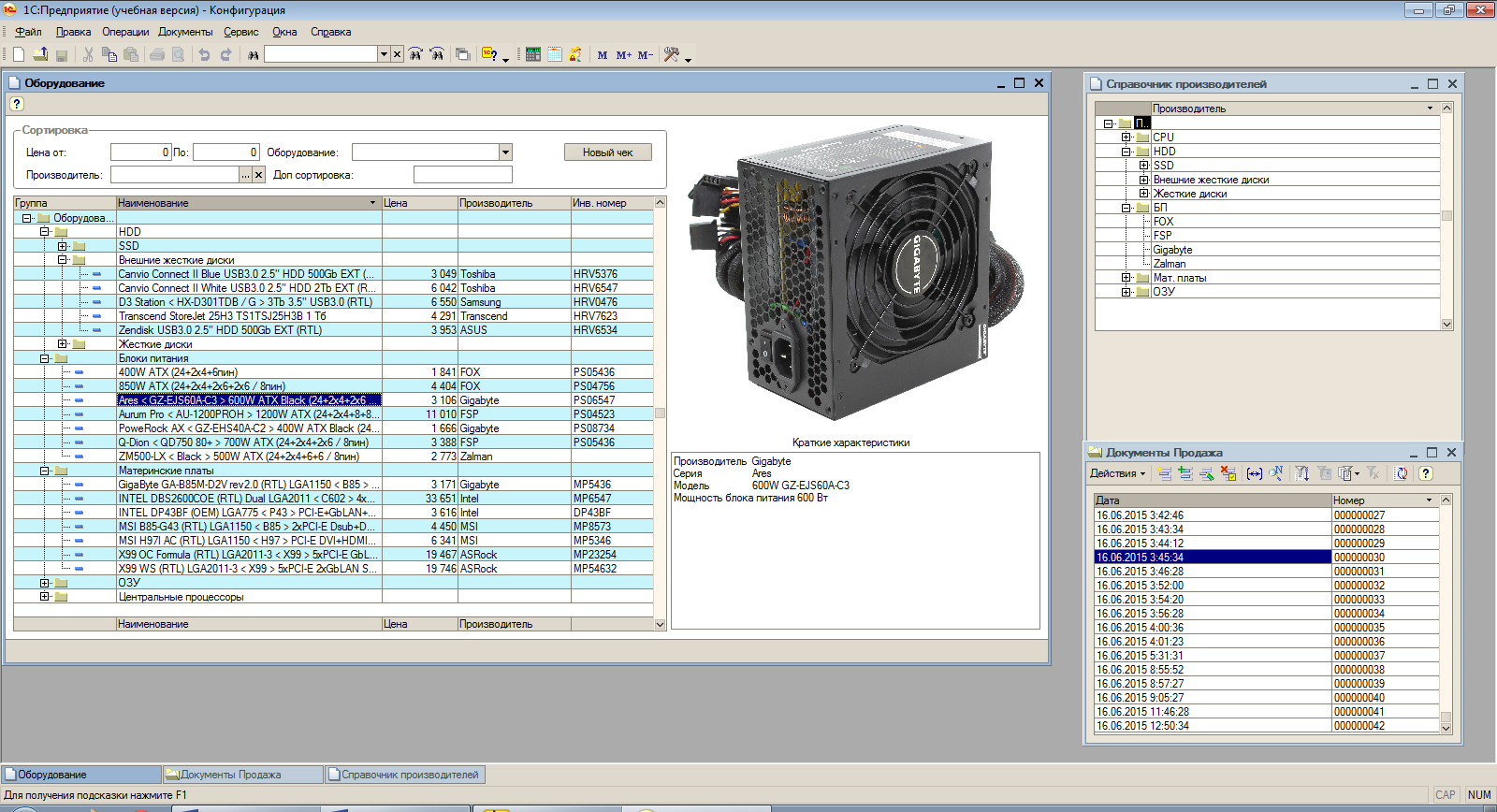Clear the Производитель field with X button
Image resolution: width=1497 pixels, height=812 pixels.
[259, 175]
